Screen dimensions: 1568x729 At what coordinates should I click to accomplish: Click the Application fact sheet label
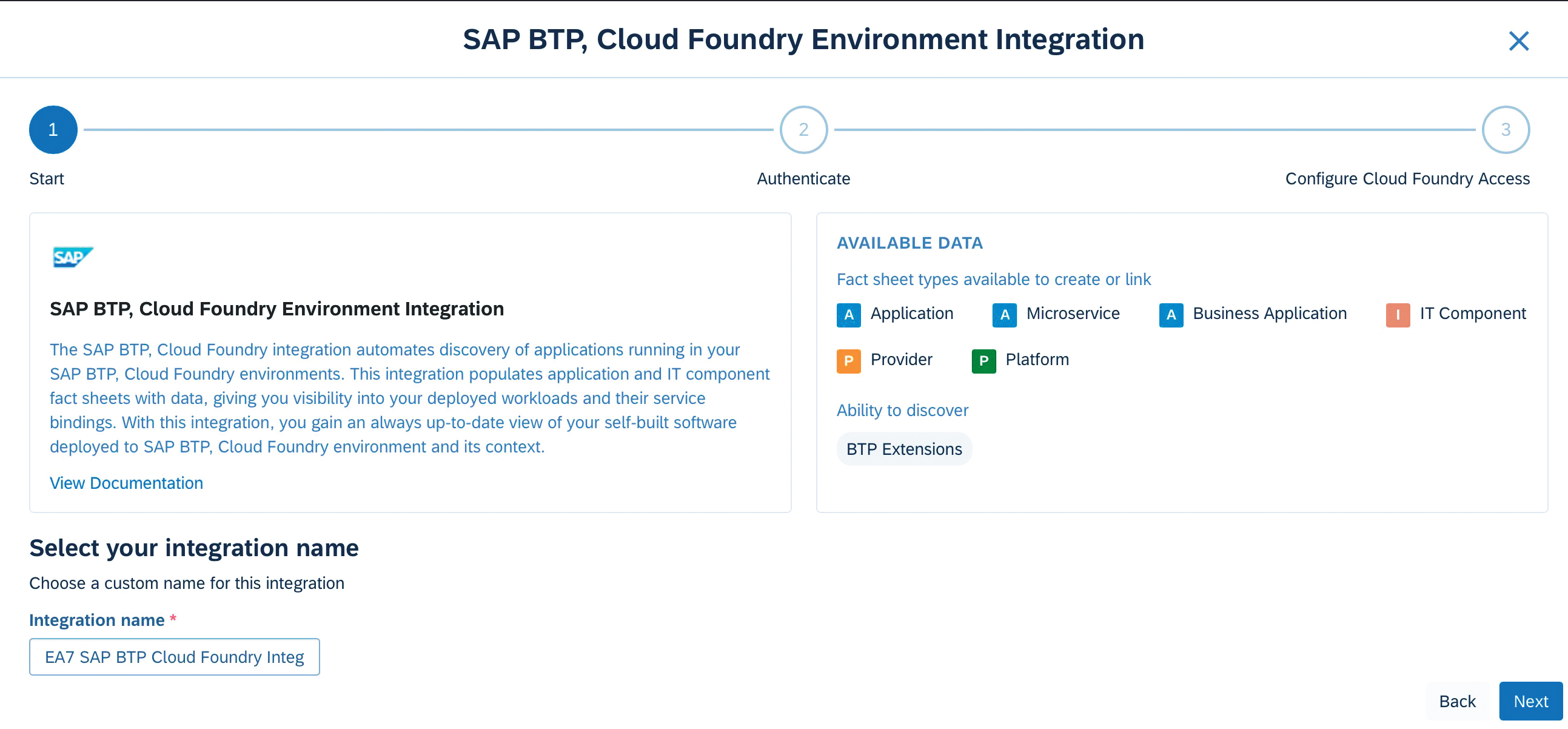coord(912,313)
